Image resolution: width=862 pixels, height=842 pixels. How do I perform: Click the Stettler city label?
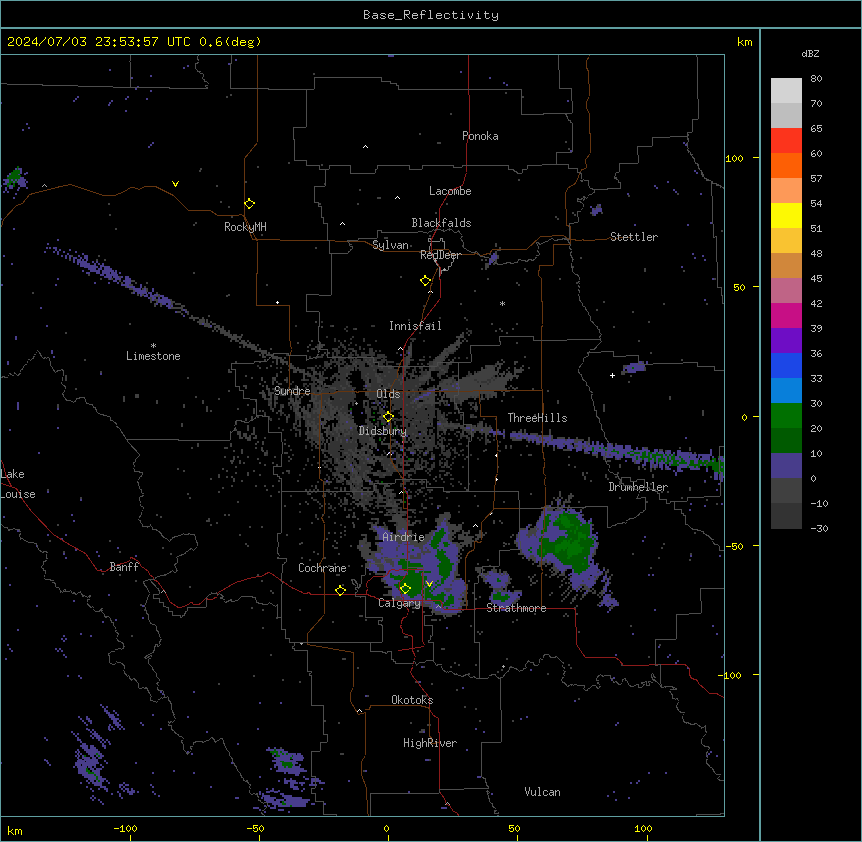(x=634, y=237)
